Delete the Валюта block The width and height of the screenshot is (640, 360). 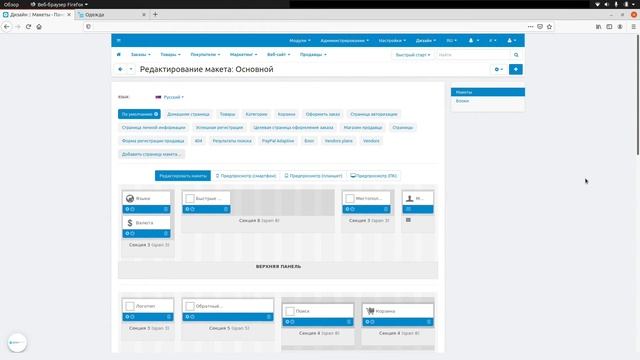[x=166, y=233]
